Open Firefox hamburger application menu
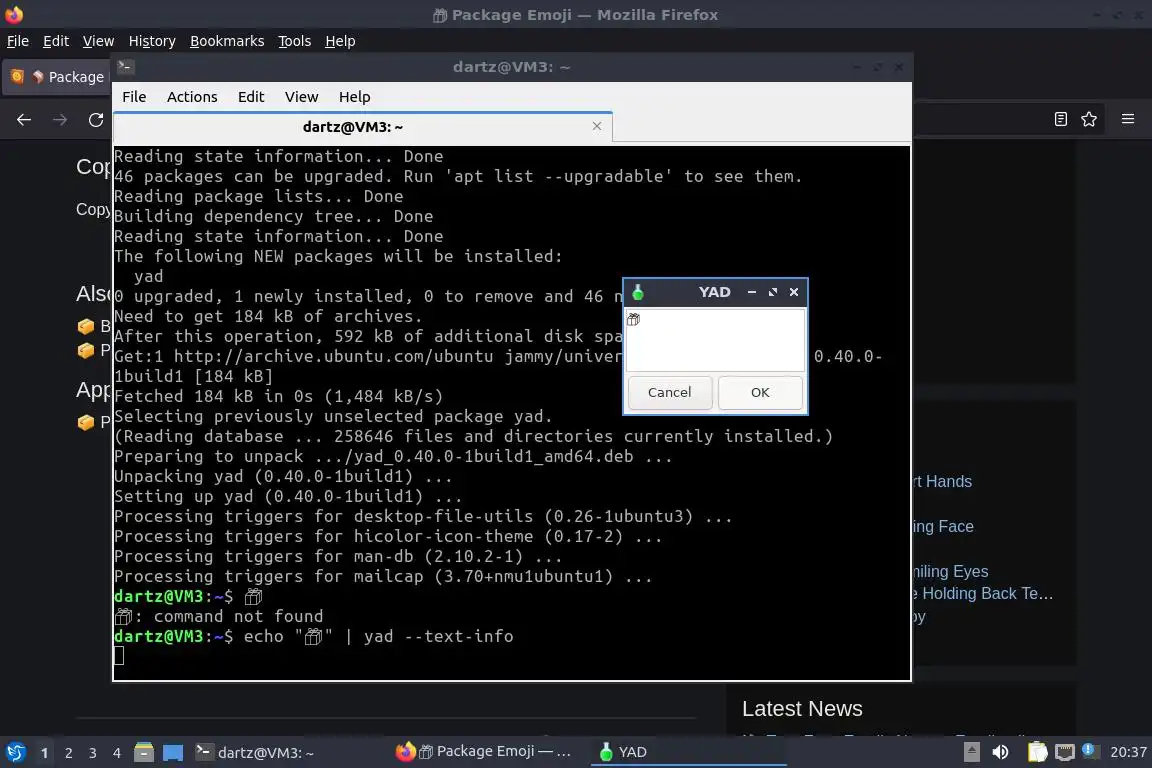This screenshot has width=1152, height=768. (x=1128, y=119)
